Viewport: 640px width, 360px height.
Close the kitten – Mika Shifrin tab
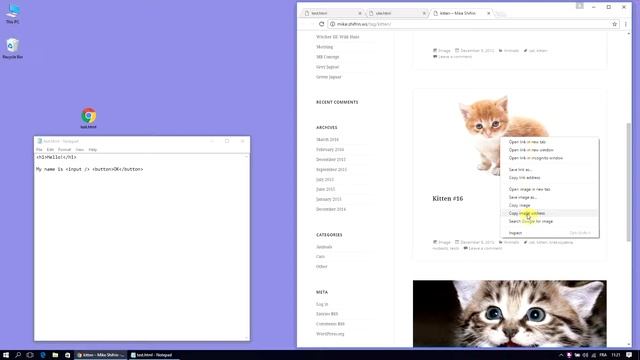point(489,13)
